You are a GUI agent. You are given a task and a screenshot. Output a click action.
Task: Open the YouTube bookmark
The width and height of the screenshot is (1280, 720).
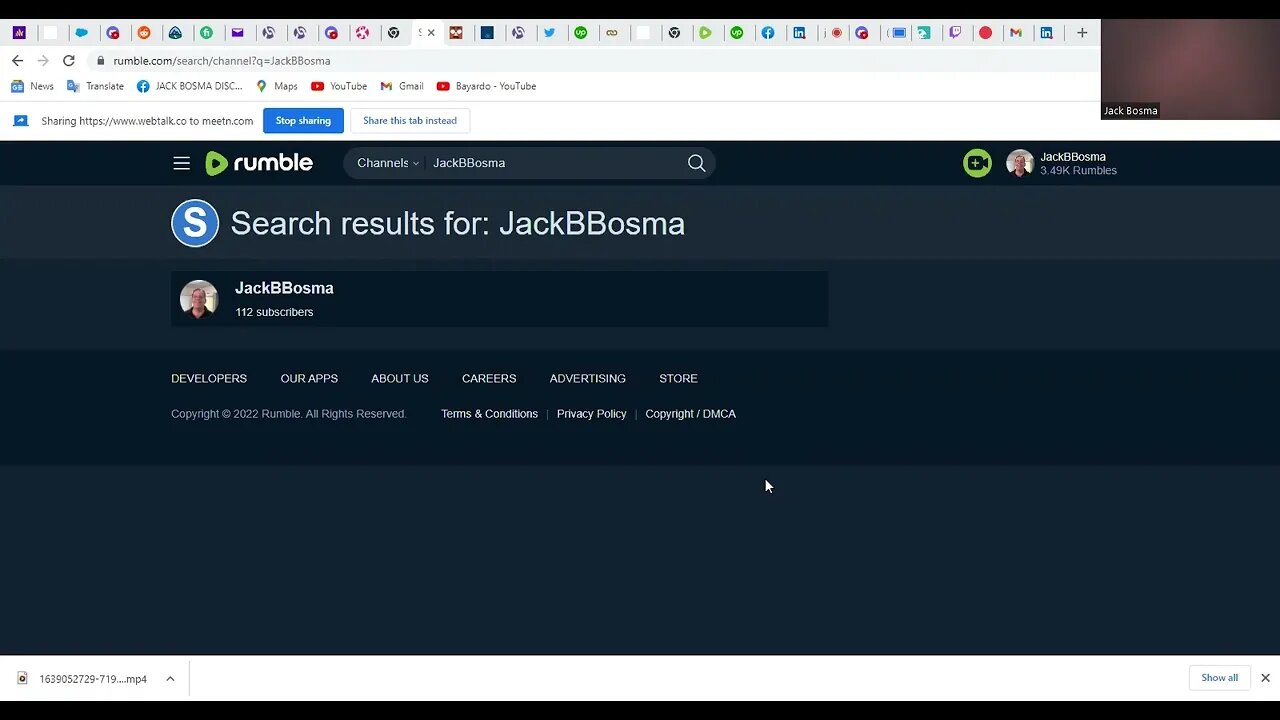tap(339, 86)
